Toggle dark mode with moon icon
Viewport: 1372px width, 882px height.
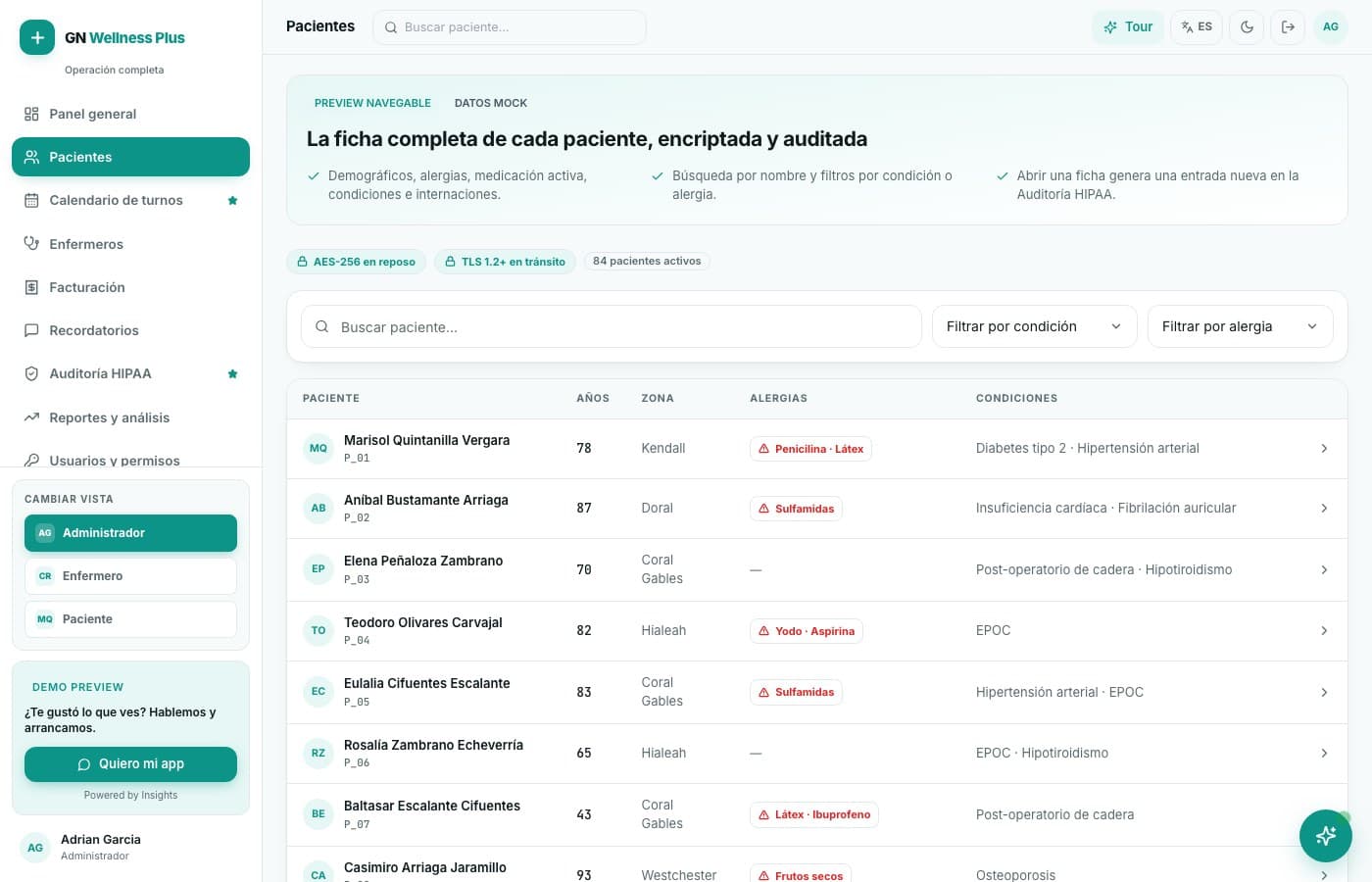[1247, 27]
